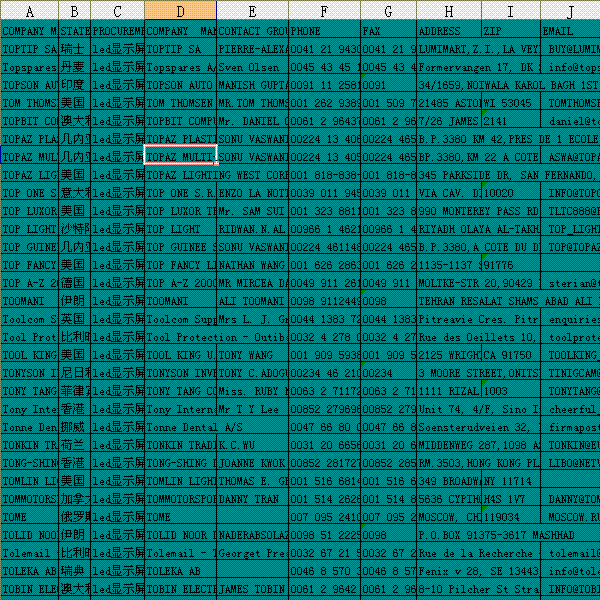
Task: Select column C header
Action: tap(117, 11)
